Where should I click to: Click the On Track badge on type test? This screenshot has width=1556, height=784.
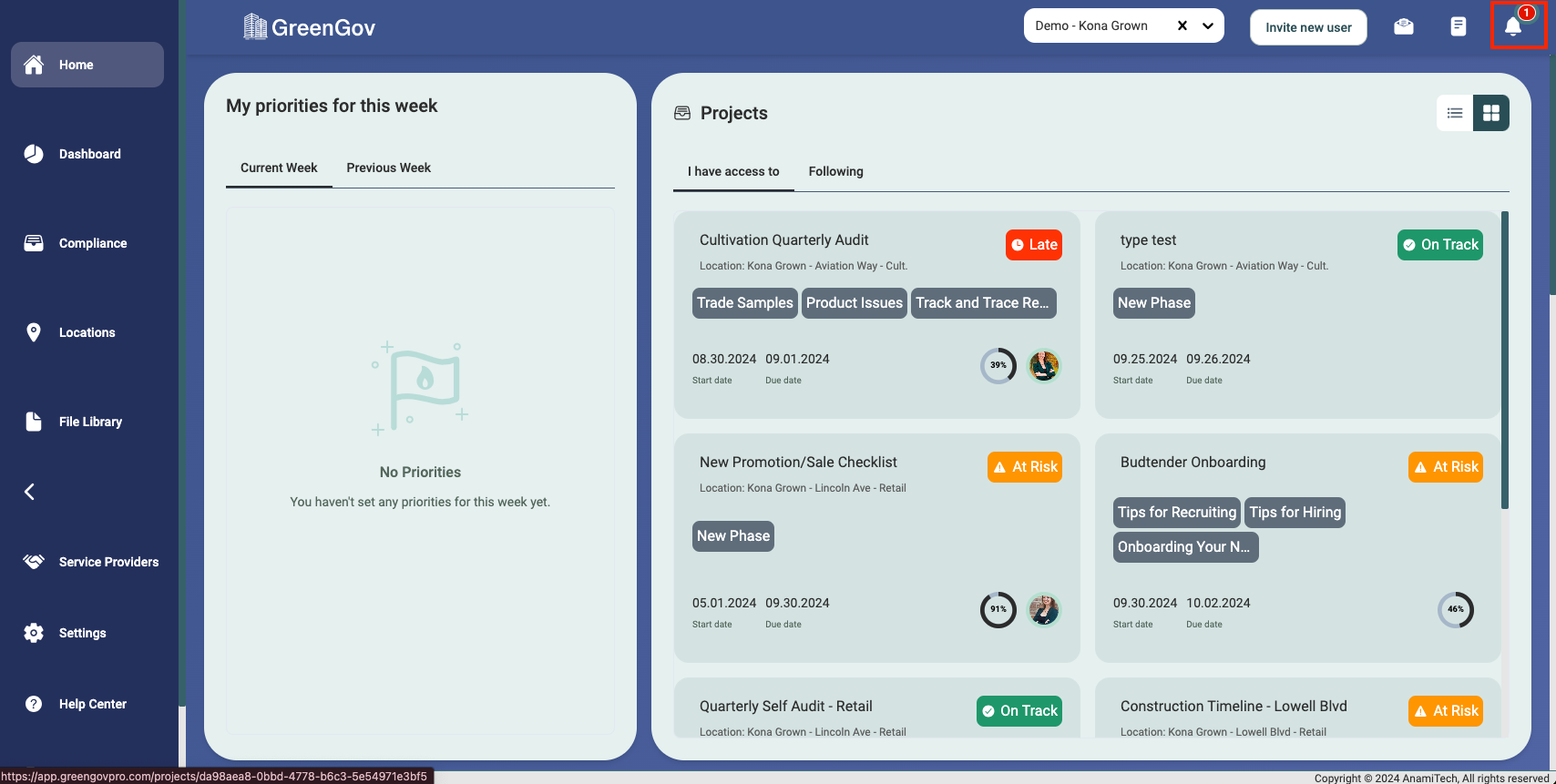(1440, 245)
